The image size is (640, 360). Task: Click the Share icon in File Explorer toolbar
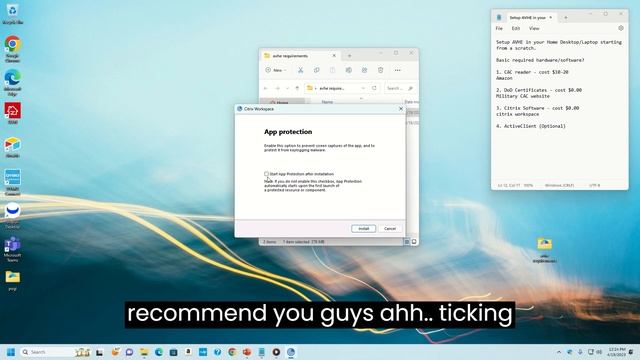364,70
